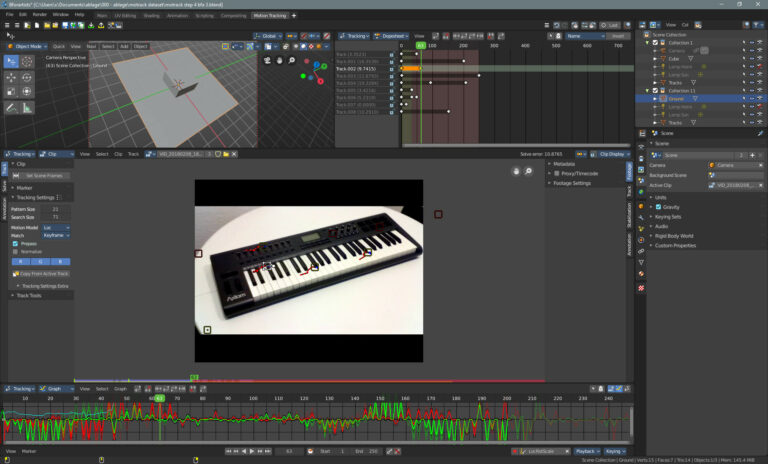Toggle the Prepass checkbox

coord(15,243)
